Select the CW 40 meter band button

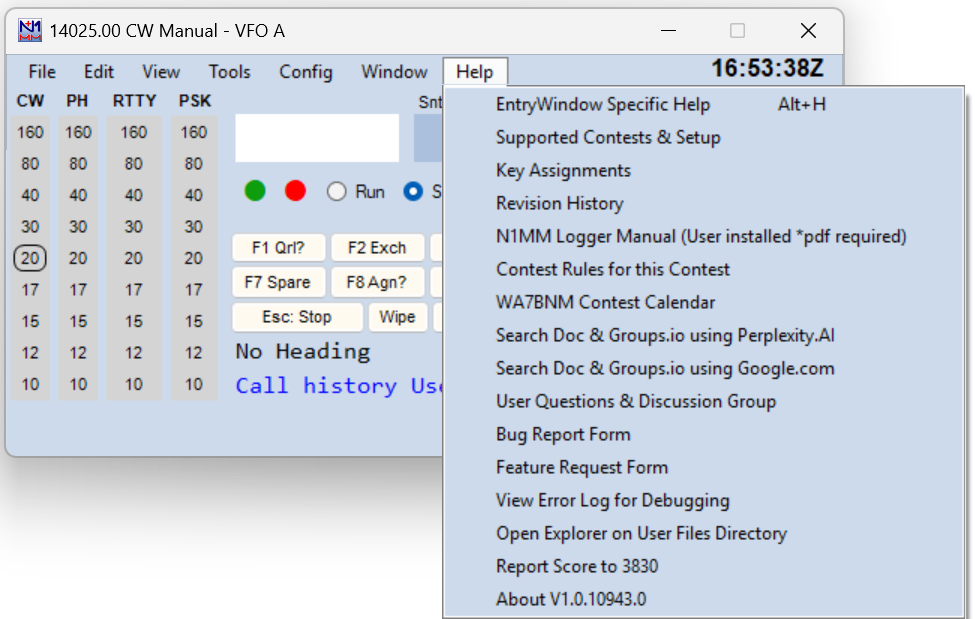click(x=30, y=196)
